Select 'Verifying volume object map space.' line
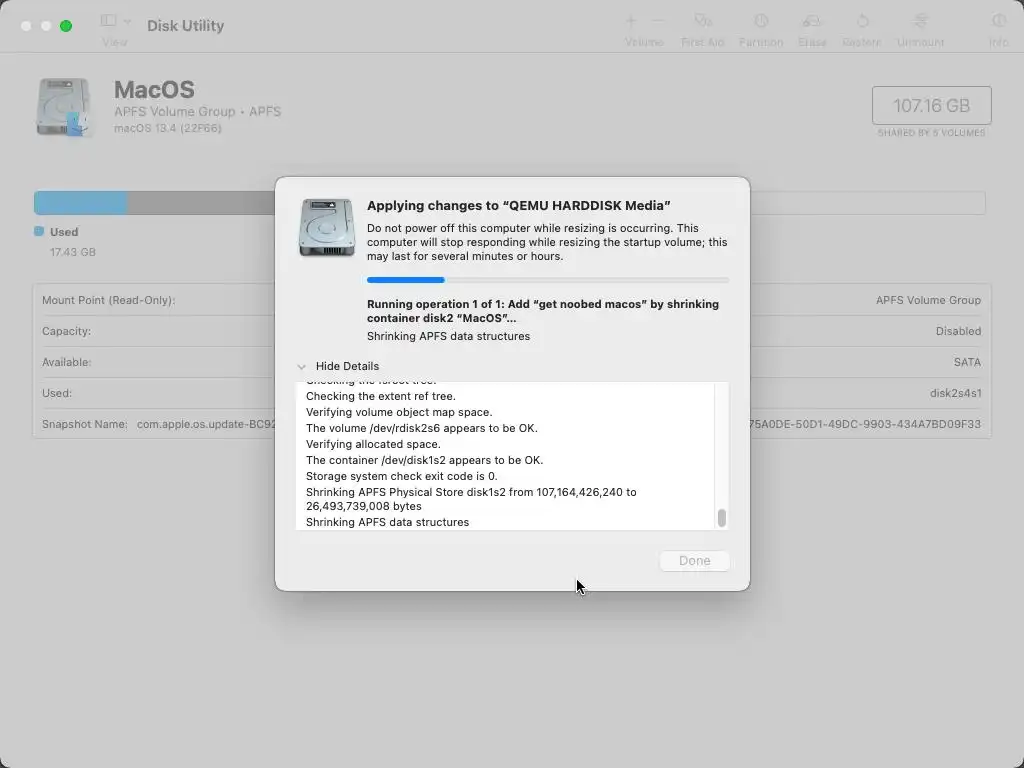 pos(399,412)
